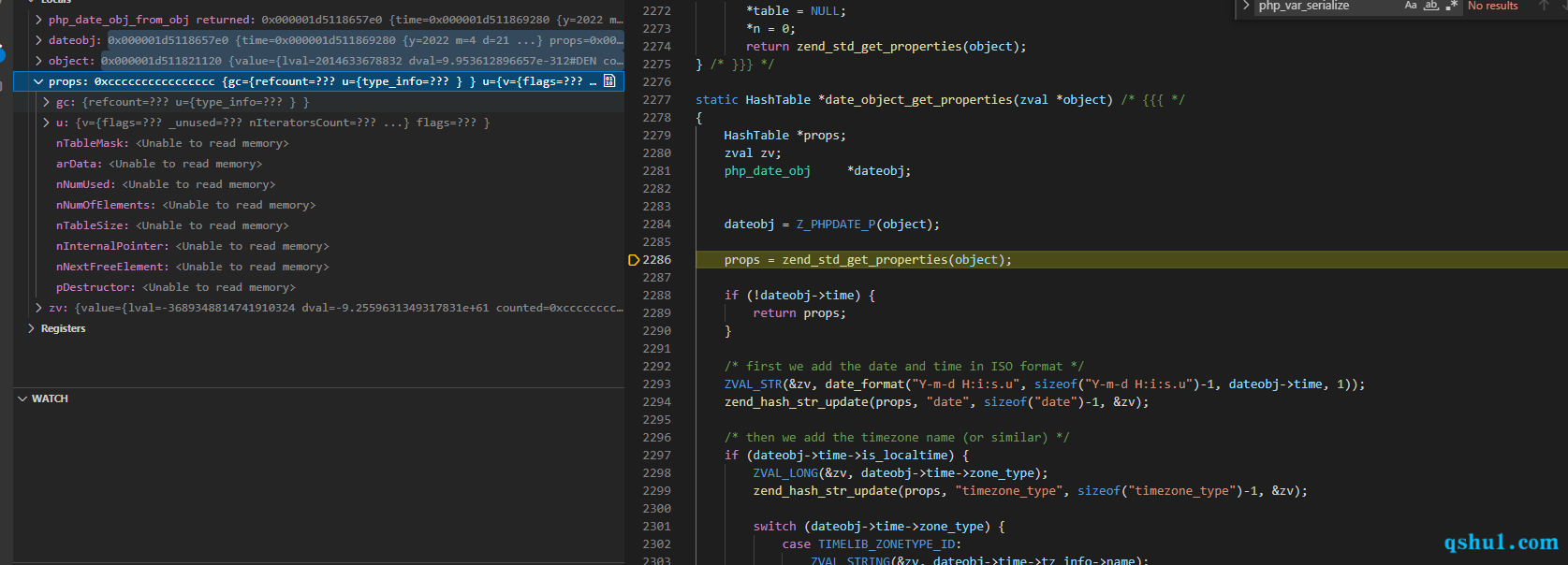Click 'HashTable *props;' declaration
Screen dimensions: 1568x565
click(x=784, y=136)
